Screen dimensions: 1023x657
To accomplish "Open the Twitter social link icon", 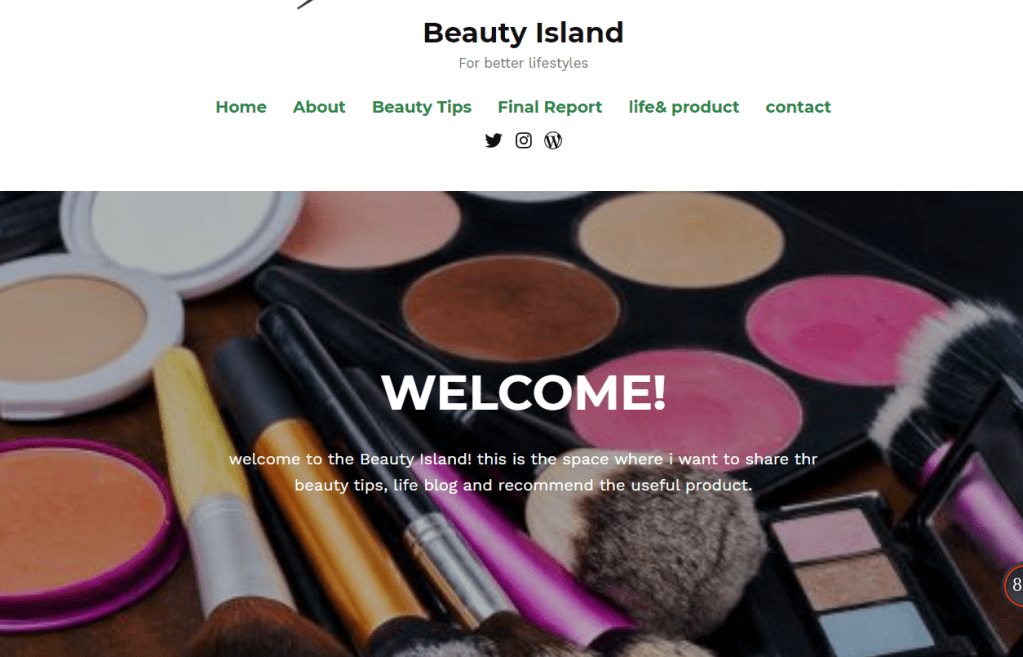I will point(493,140).
